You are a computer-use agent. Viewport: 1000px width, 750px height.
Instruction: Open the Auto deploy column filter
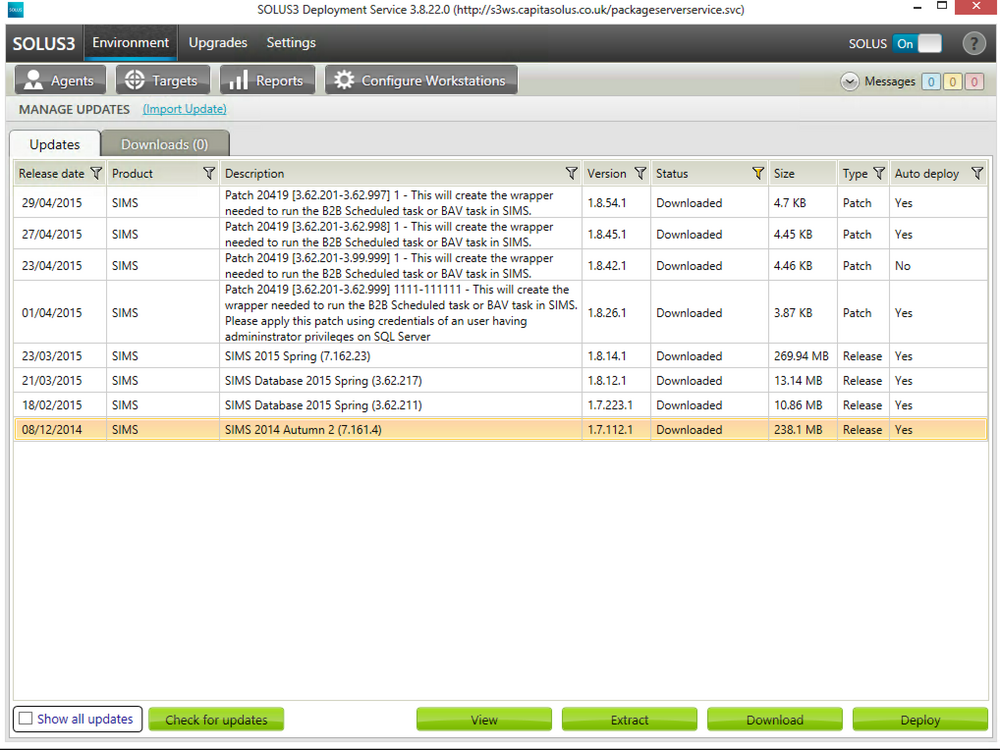pos(977,173)
